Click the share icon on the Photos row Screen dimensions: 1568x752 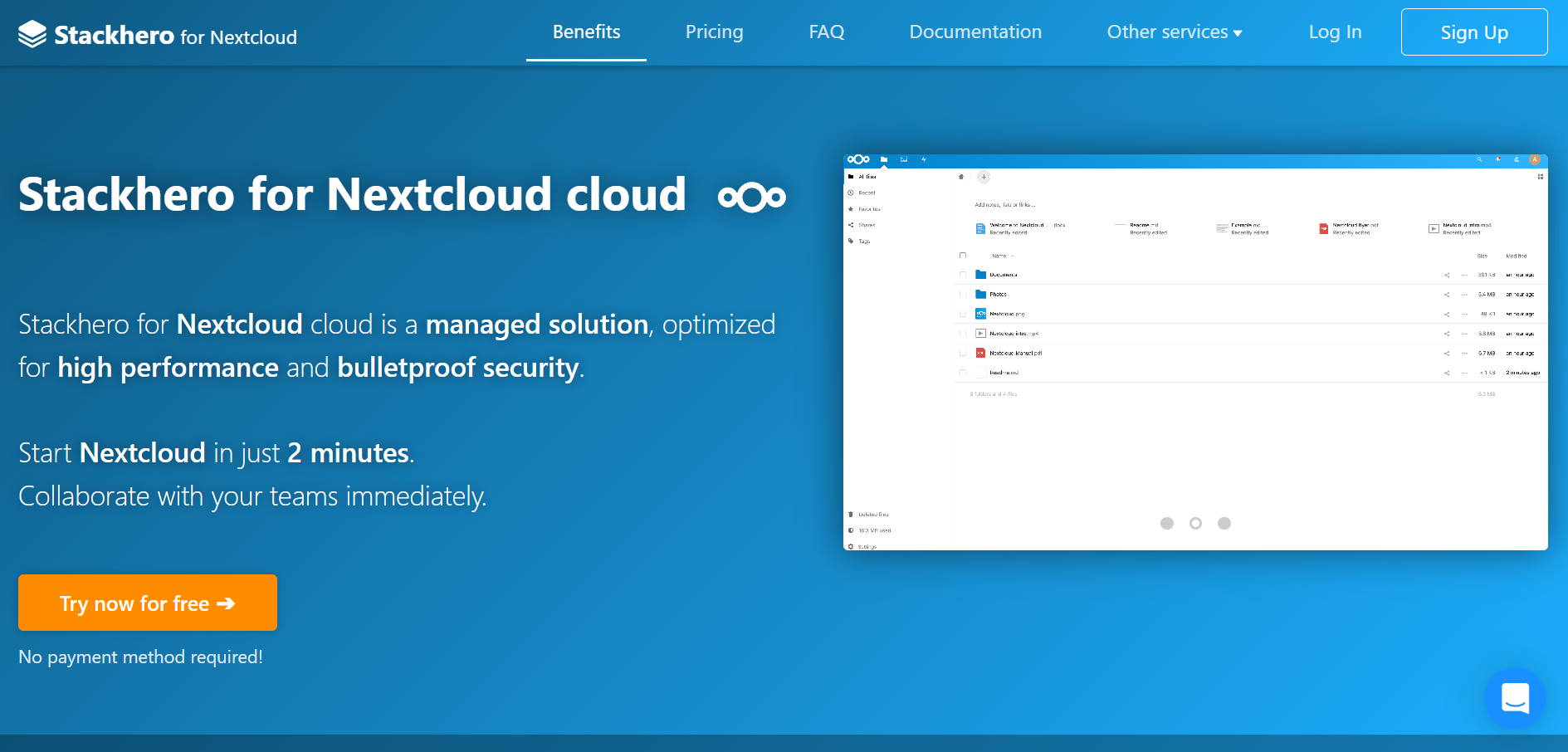[1447, 295]
